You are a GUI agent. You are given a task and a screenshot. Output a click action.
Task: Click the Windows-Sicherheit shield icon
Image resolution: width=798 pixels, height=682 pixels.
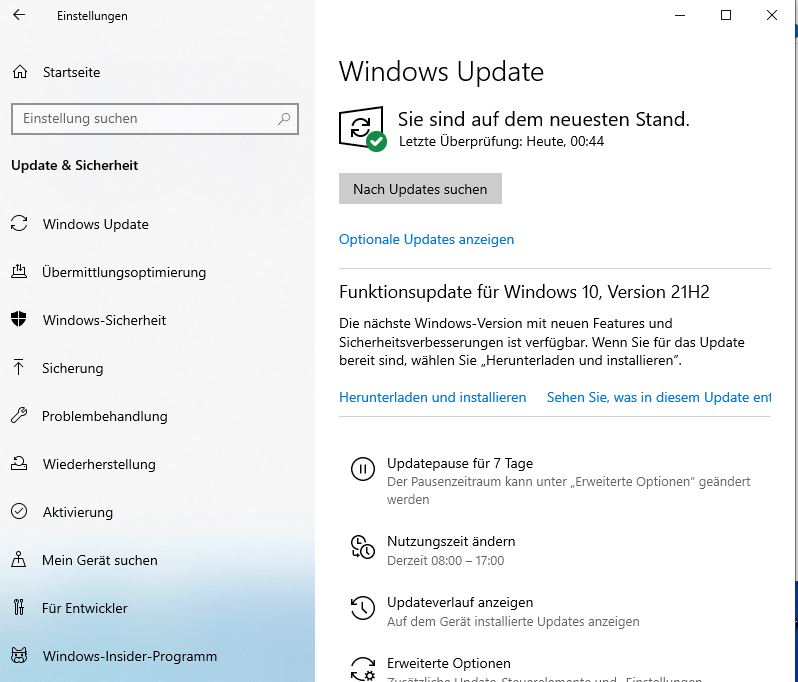pos(19,319)
